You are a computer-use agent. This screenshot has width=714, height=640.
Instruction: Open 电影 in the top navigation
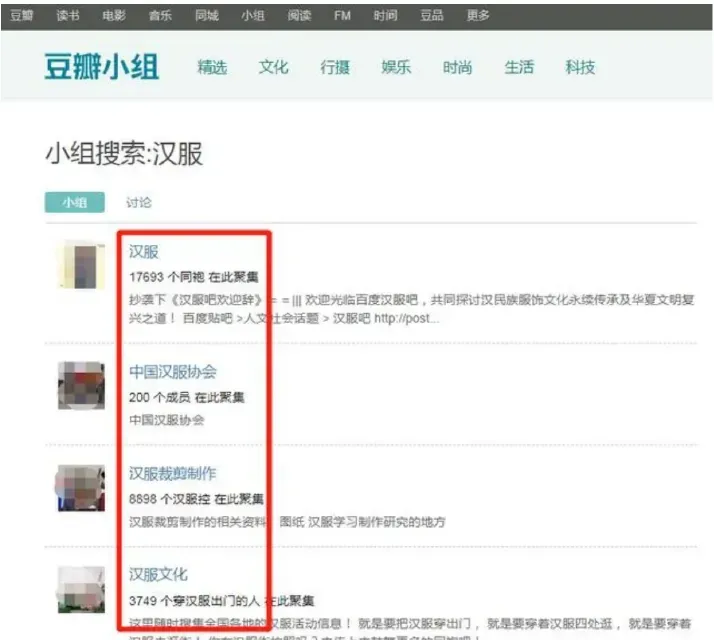(x=114, y=16)
